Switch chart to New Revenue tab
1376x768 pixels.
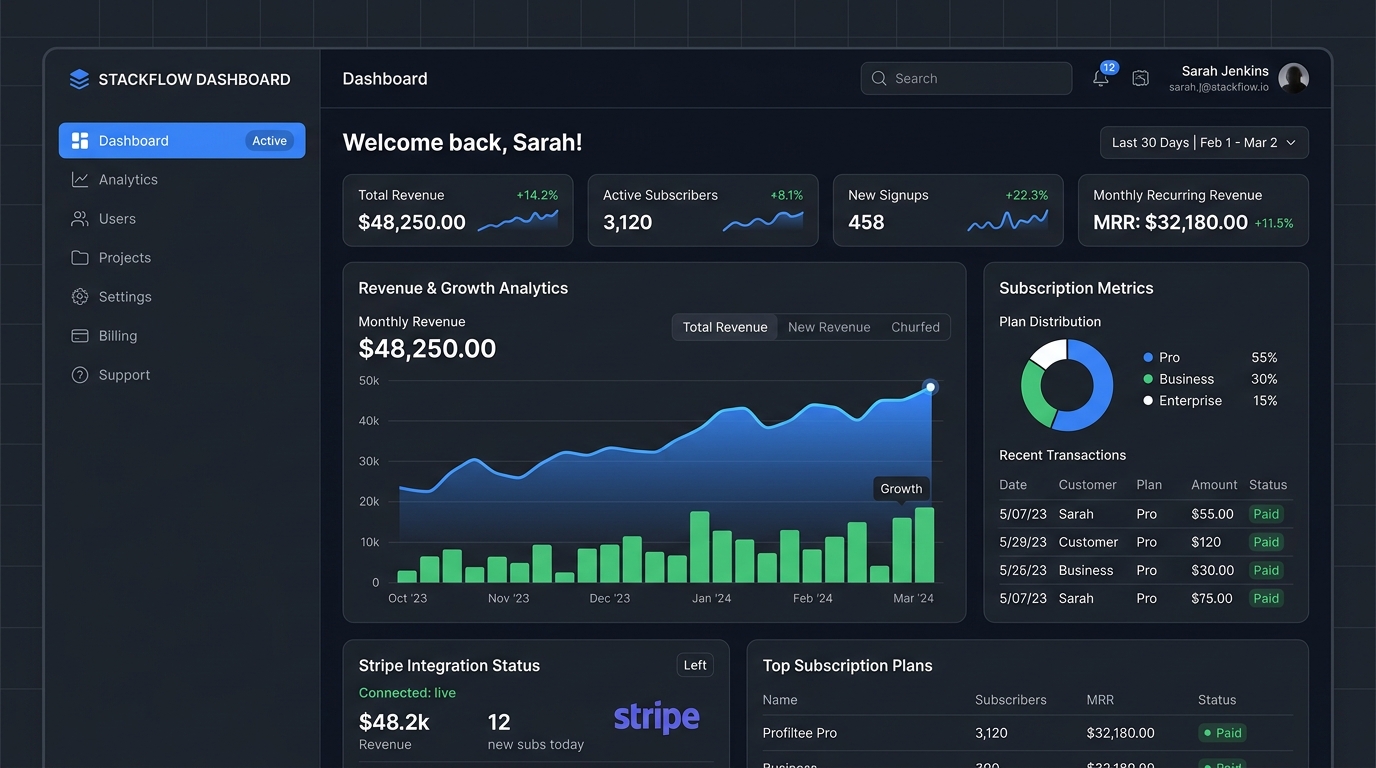tap(829, 327)
